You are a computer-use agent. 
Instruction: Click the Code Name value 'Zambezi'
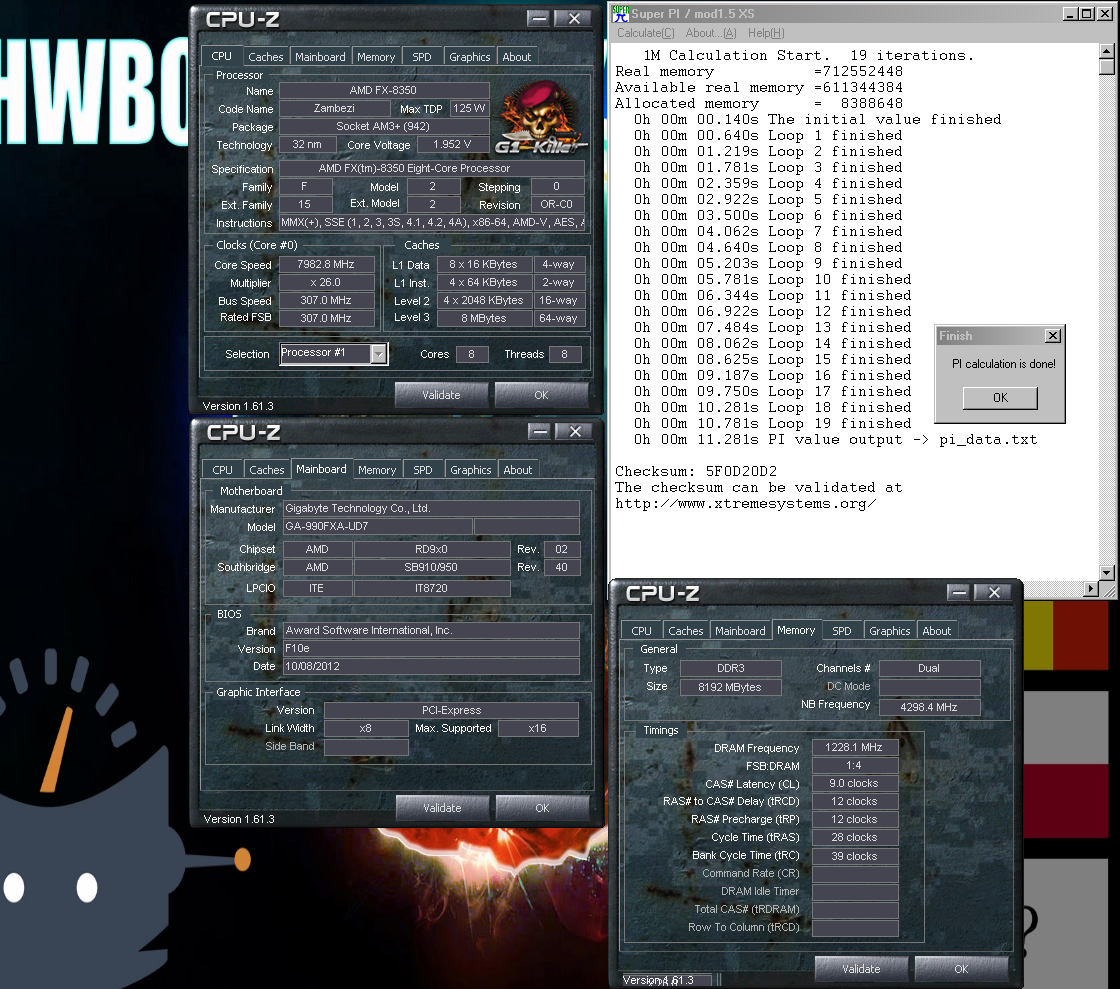coord(334,108)
